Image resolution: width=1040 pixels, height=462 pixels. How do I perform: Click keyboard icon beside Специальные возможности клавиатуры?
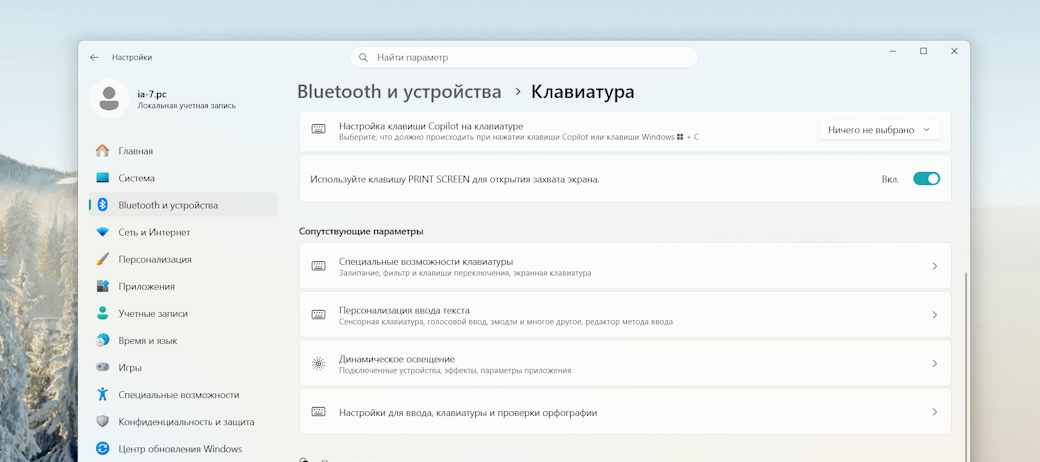pyautogui.click(x=318, y=266)
